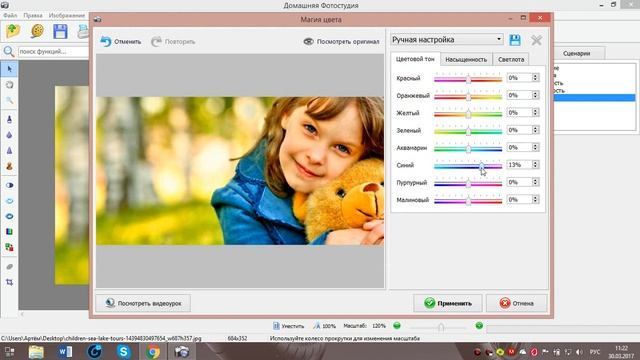Click the Малиновый spinner arrows
The height and width of the screenshot is (360, 640).
coord(535,200)
